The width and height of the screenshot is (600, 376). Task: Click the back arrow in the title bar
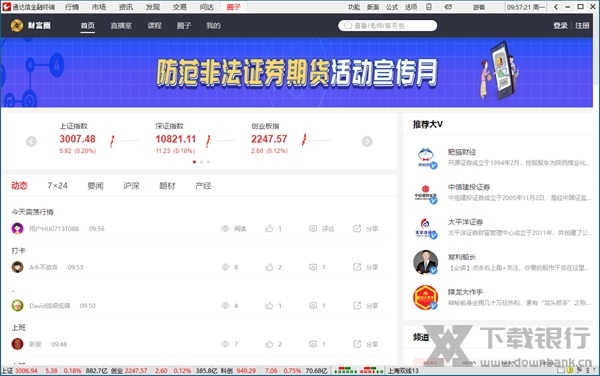(x=556, y=7)
